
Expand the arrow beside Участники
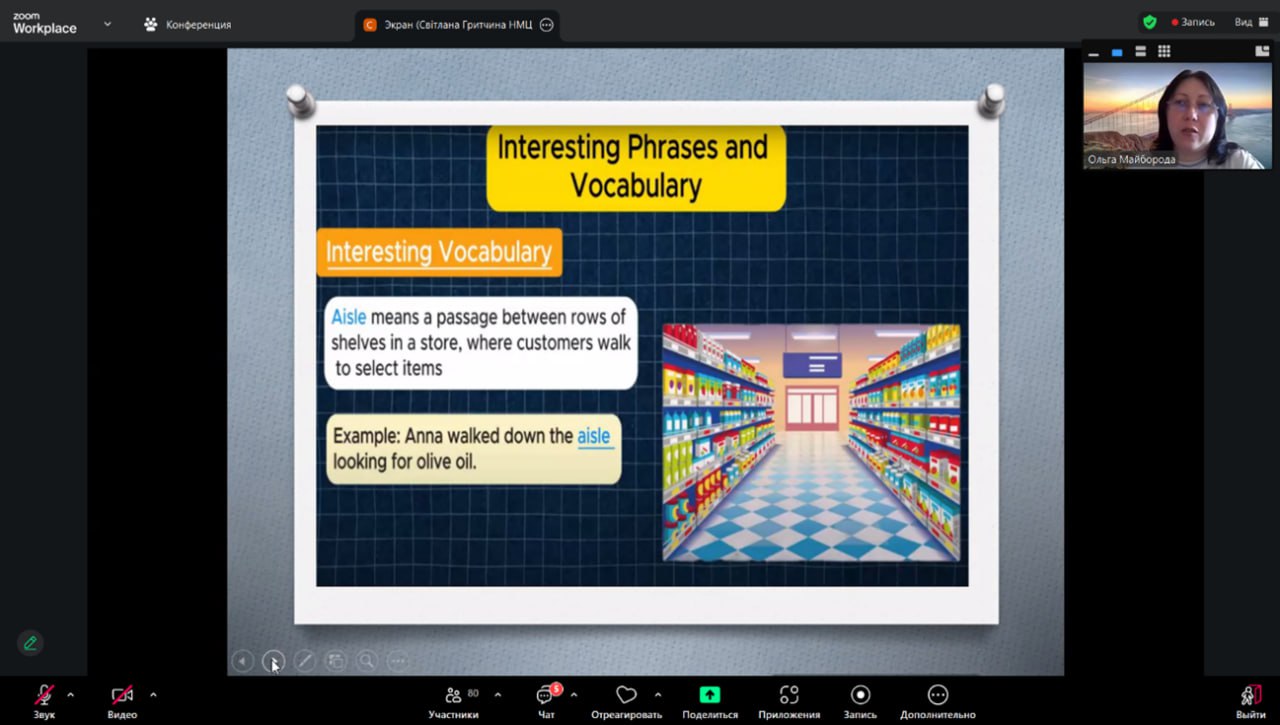point(498,694)
